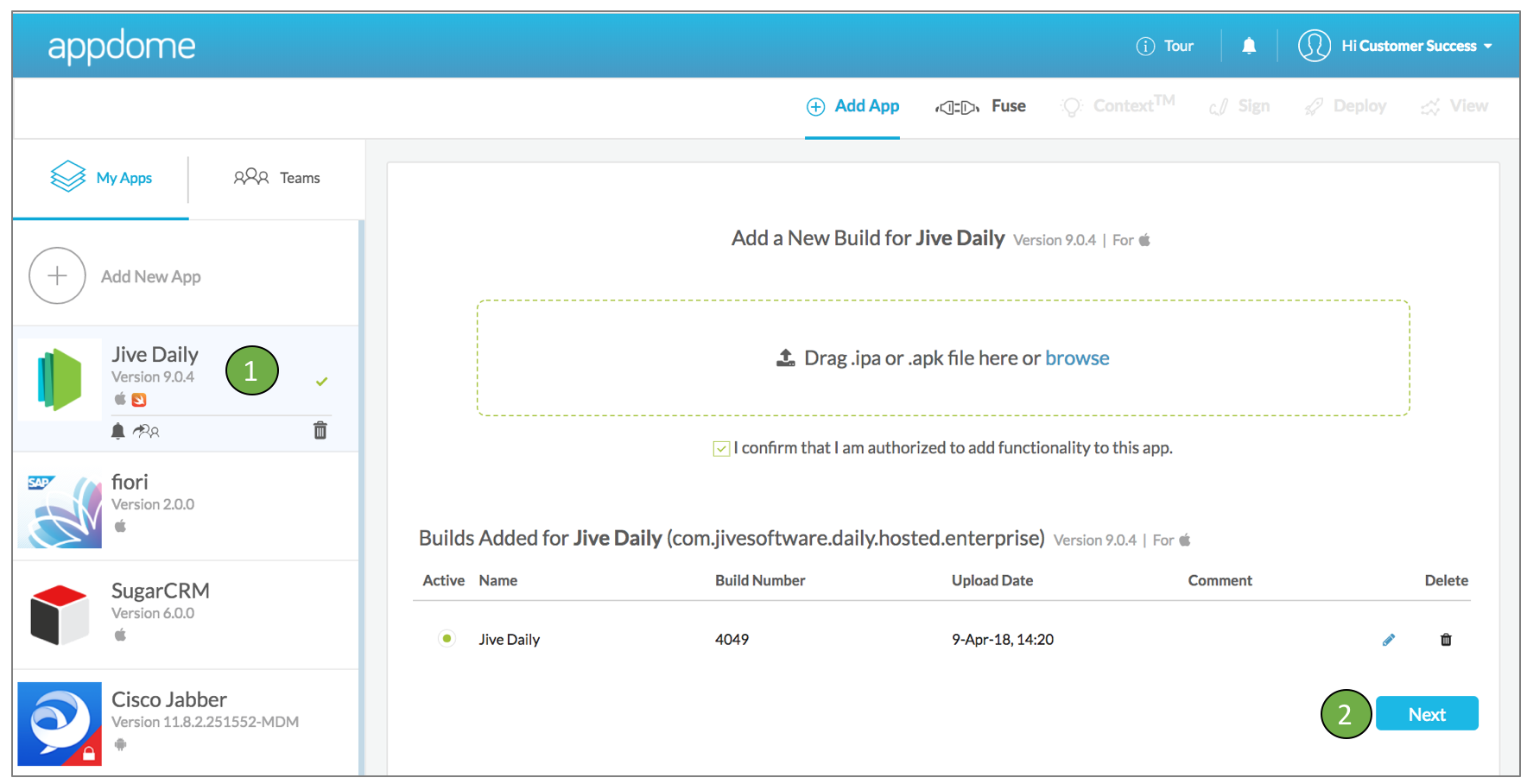1527x784 pixels.
Task: Click the Sign pen icon
Action: point(1219,108)
